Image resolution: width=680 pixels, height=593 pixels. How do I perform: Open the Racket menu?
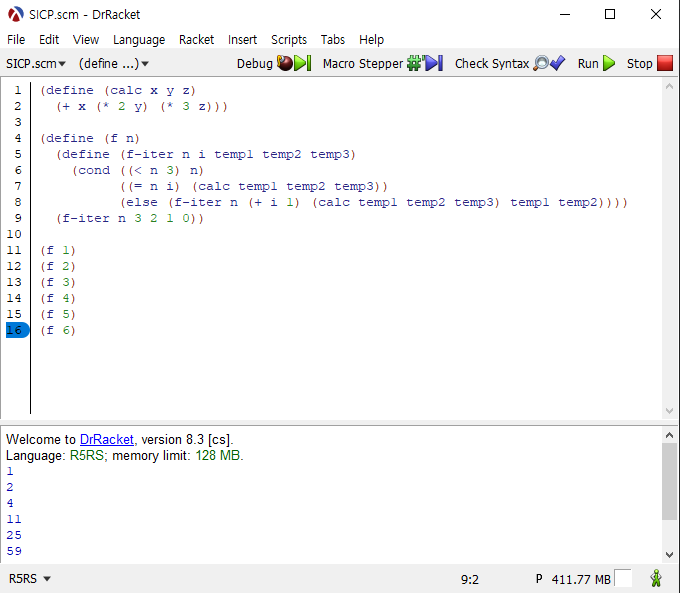[196, 39]
